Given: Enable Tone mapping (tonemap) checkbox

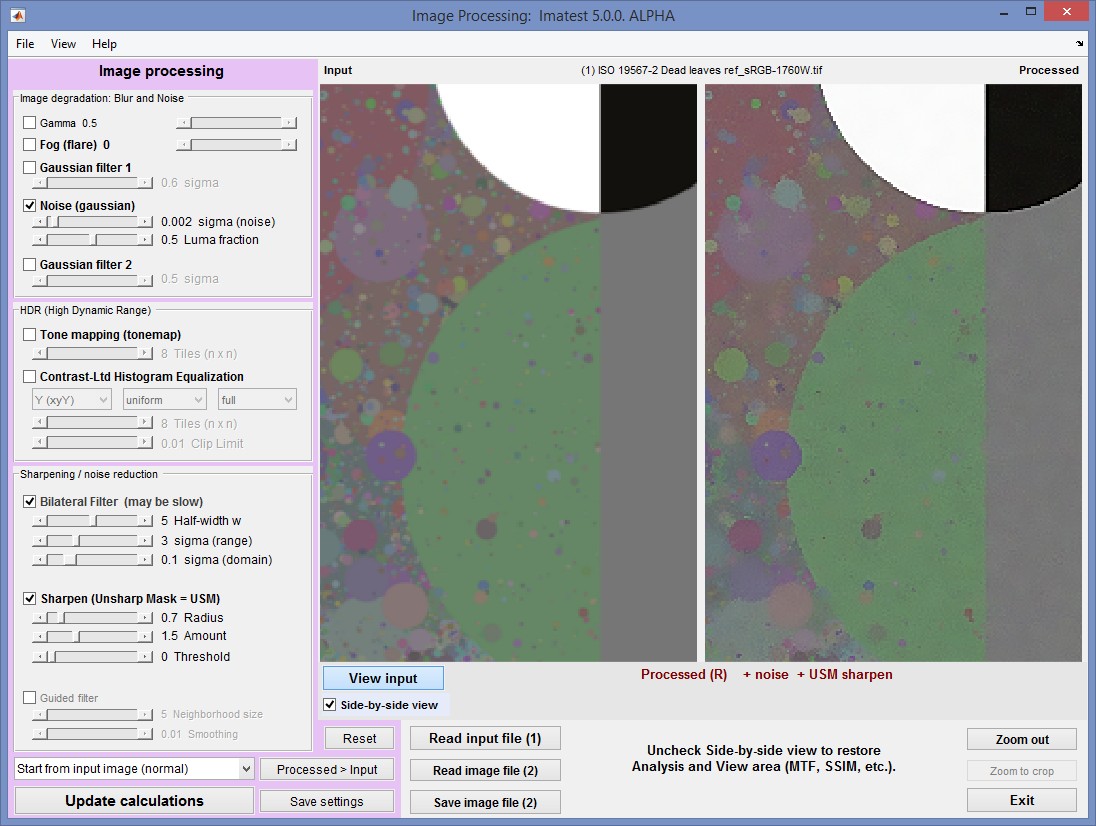Looking at the screenshot, I should pyautogui.click(x=29, y=335).
